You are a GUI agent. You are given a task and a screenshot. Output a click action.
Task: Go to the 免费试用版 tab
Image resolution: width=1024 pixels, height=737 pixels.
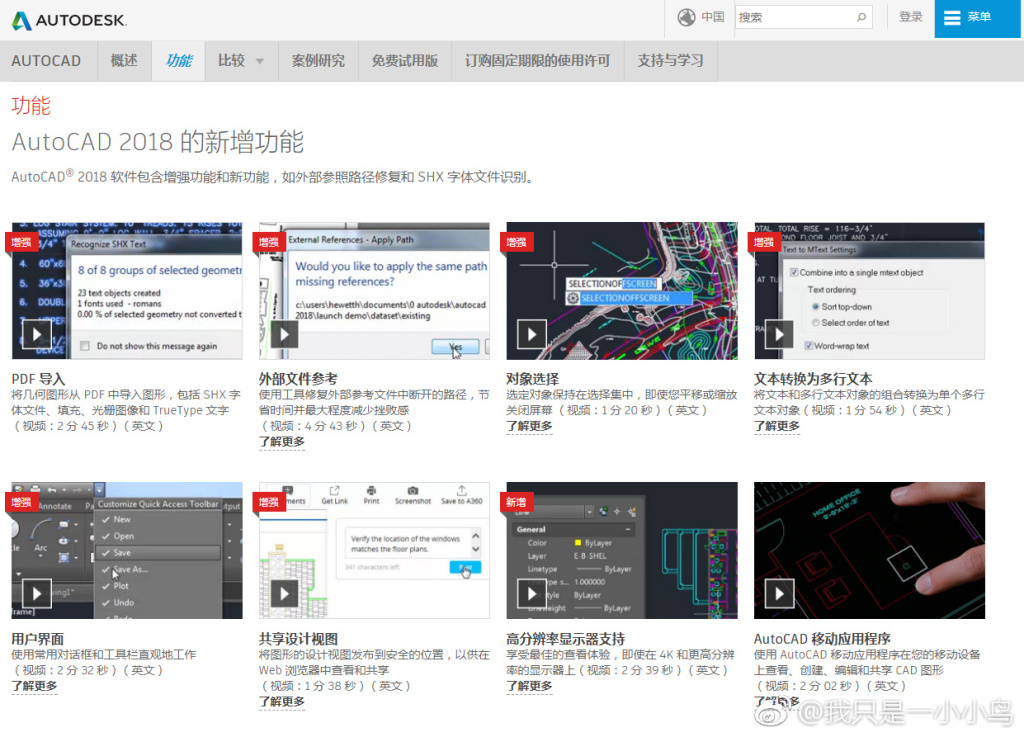(x=405, y=61)
